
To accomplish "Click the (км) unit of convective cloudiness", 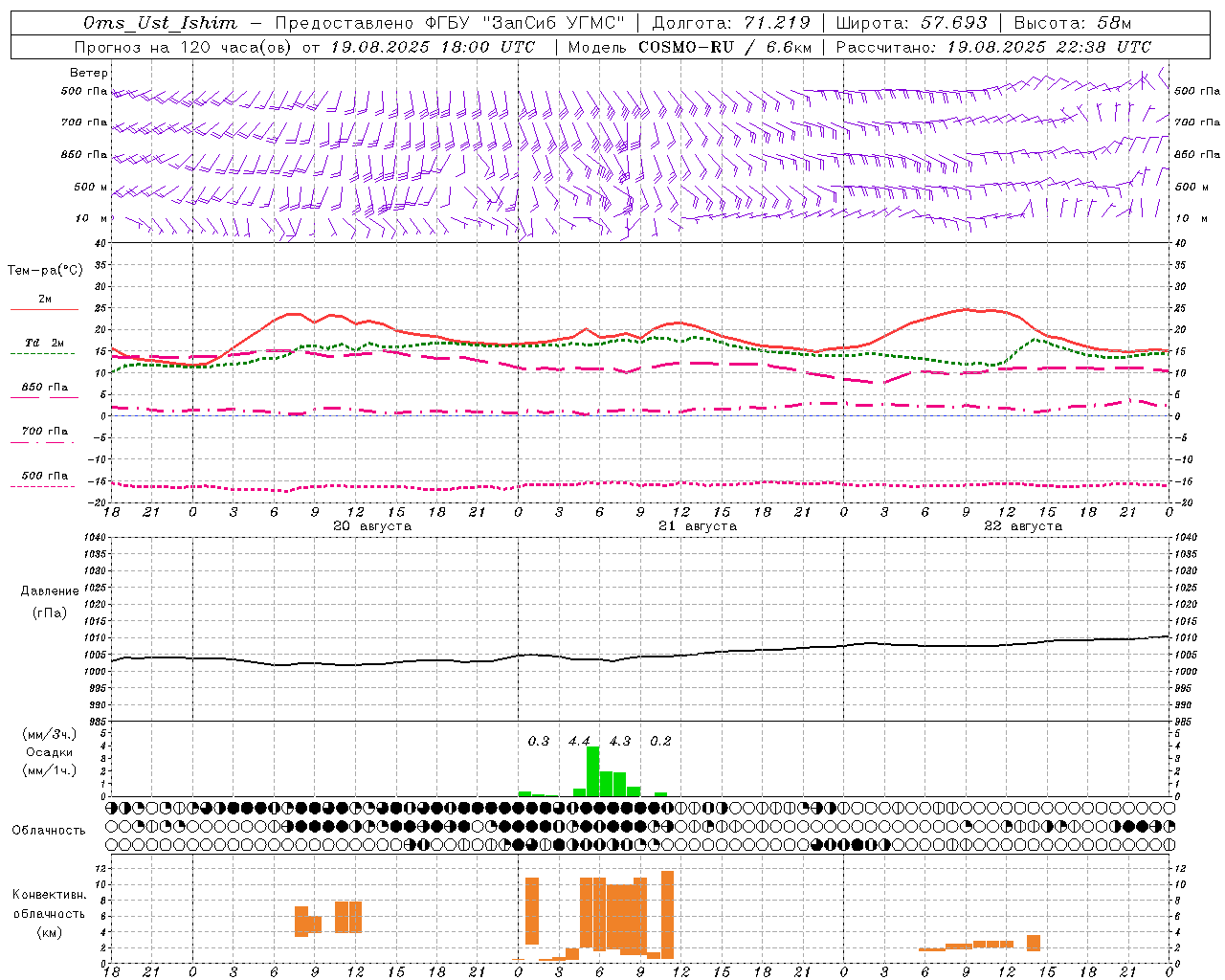I will coord(49,932).
